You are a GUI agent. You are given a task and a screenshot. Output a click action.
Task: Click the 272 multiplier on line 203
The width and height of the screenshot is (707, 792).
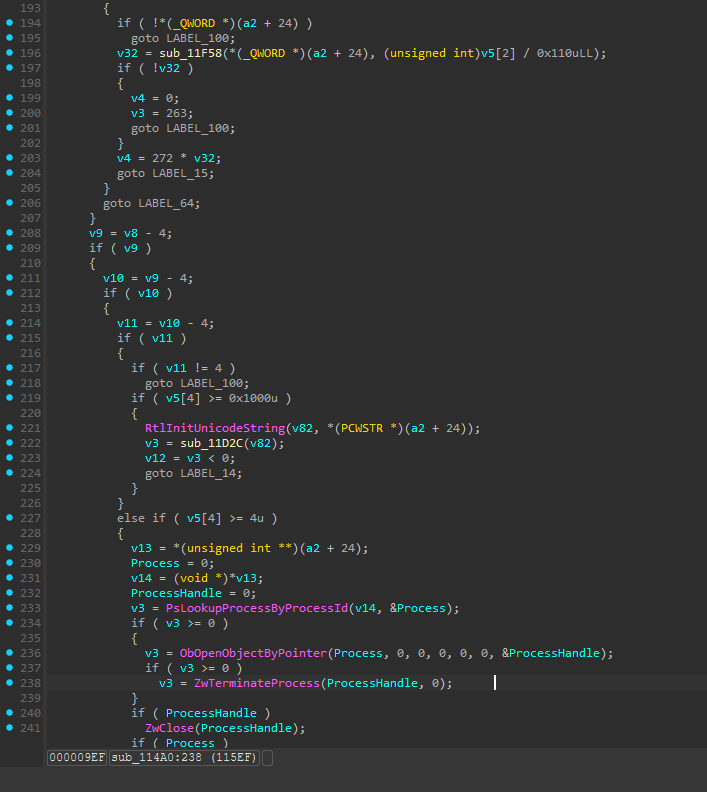[163, 158]
